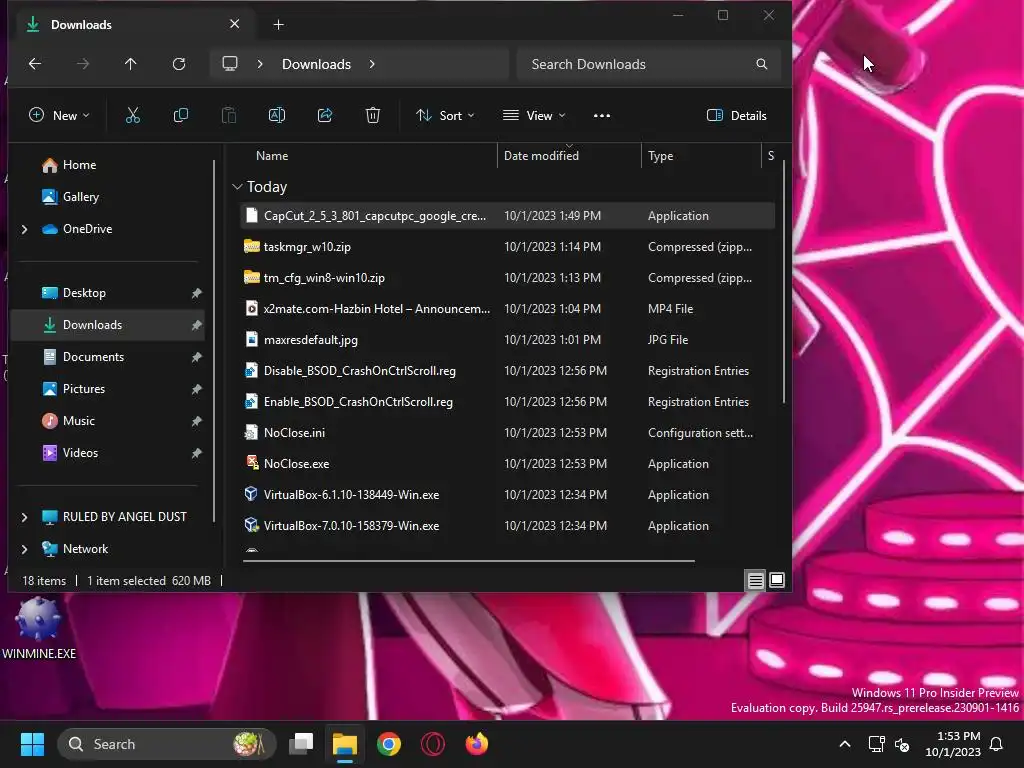Add a new File Explorer tab
The width and height of the screenshot is (1024, 768).
point(279,25)
